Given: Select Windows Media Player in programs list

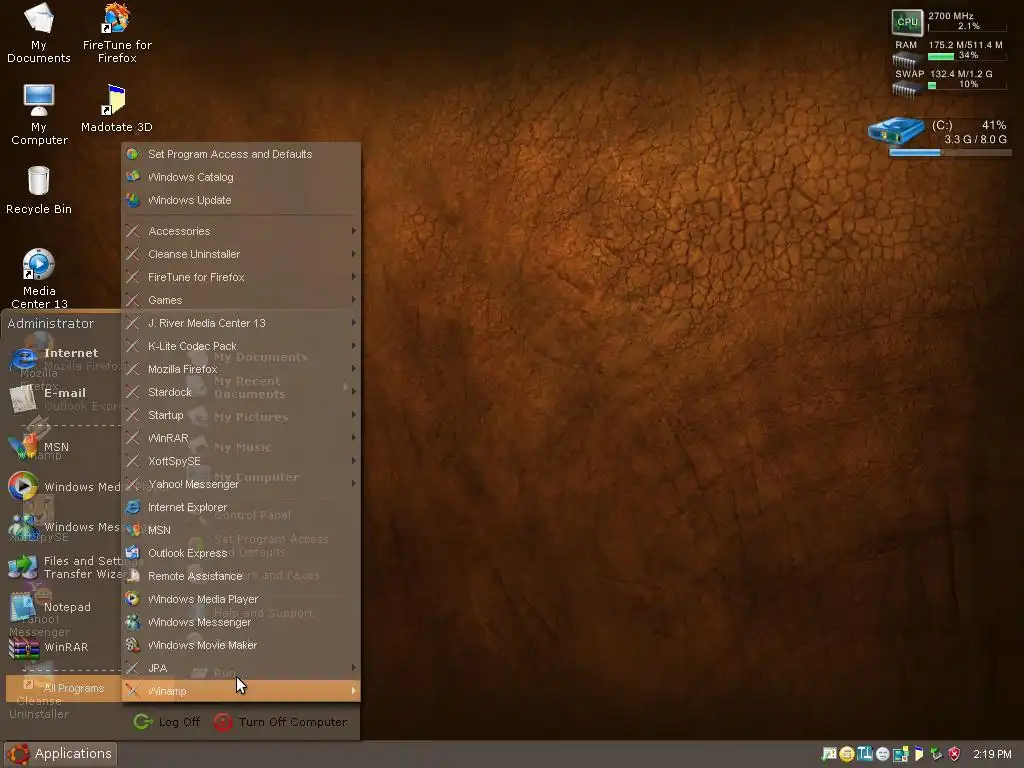Looking at the screenshot, I should (241, 599).
